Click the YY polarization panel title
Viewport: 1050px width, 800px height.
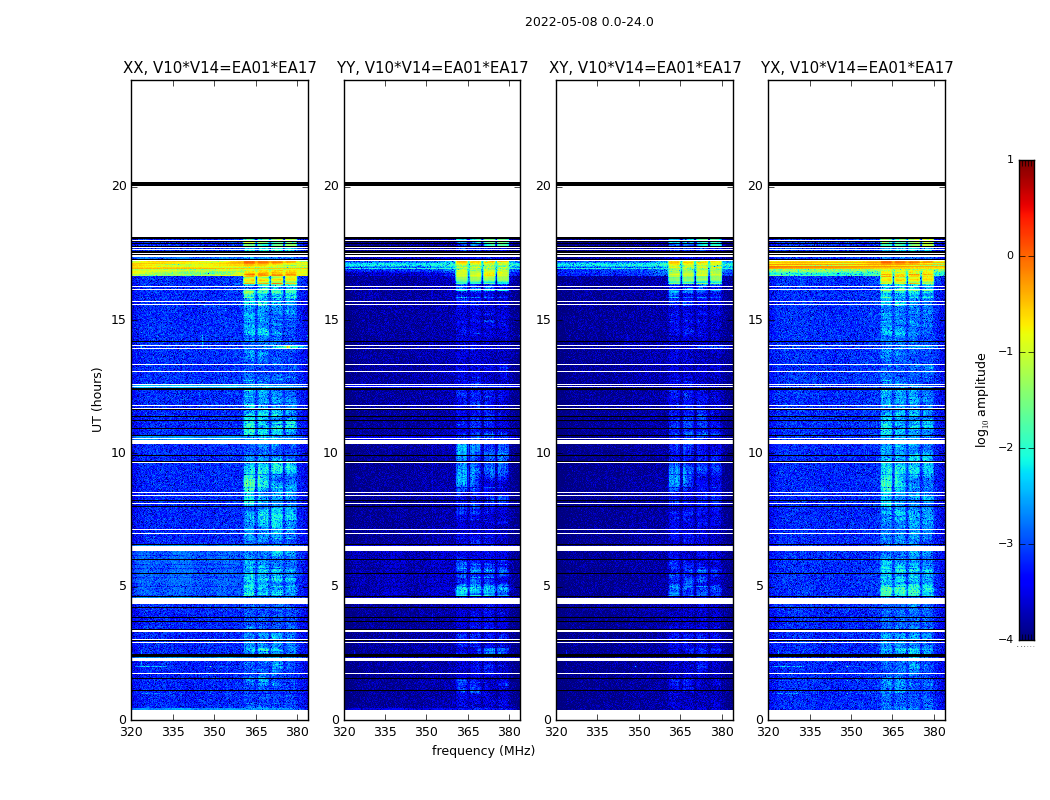(x=433, y=68)
